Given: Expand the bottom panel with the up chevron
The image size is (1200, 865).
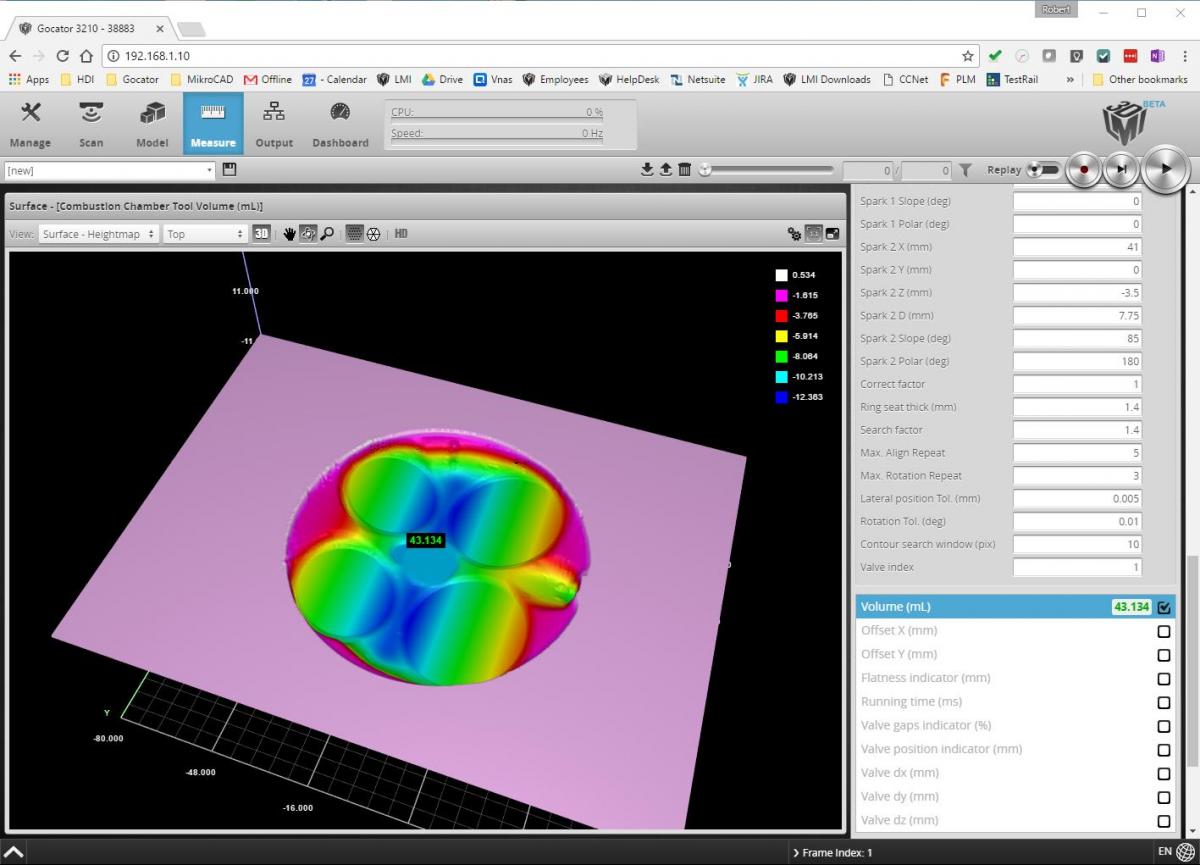Looking at the screenshot, I should tap(14, 852).
